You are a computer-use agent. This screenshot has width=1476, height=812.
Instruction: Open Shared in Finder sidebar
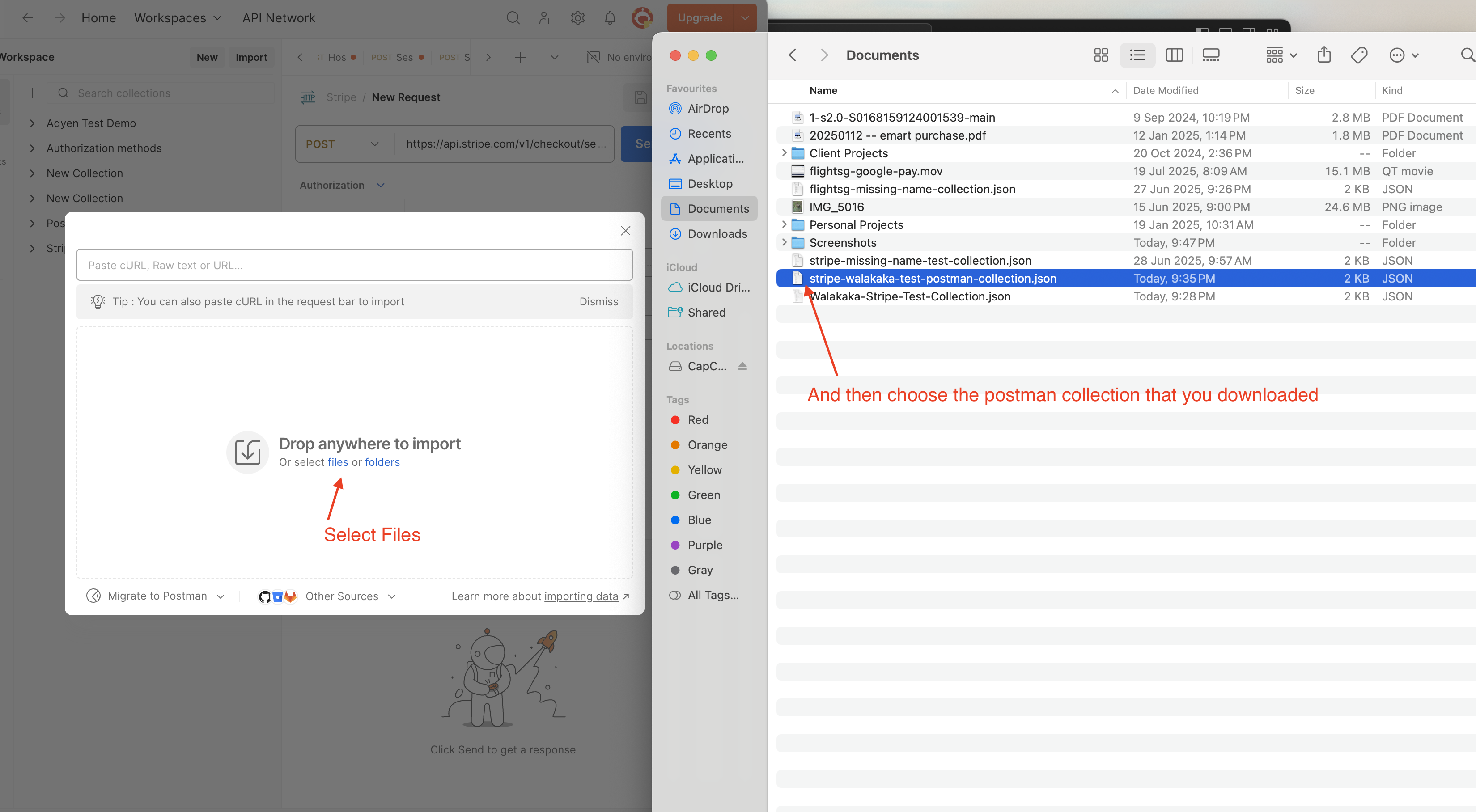coord(709,312)
